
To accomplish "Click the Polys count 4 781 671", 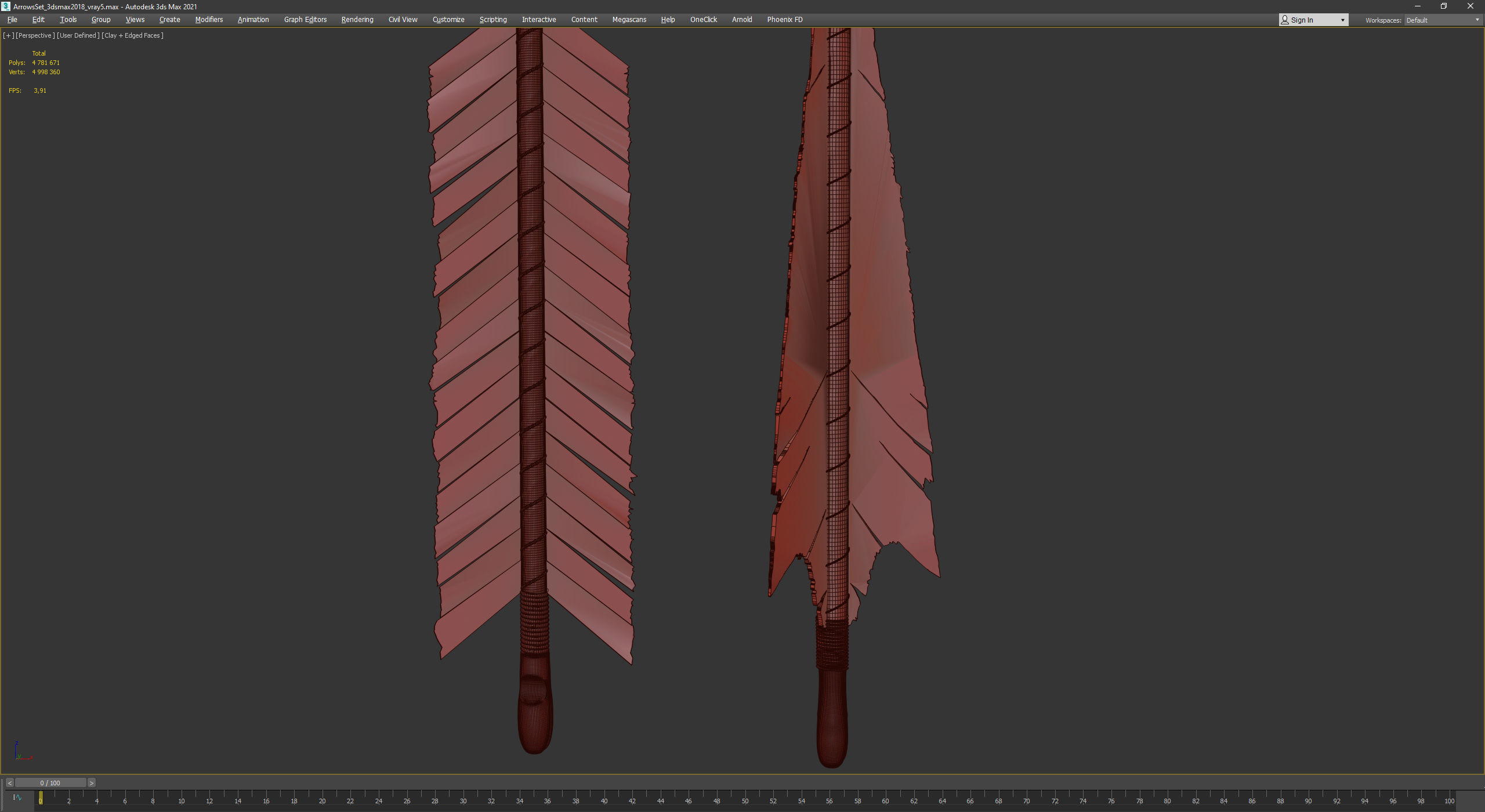I will coord(46,63).
